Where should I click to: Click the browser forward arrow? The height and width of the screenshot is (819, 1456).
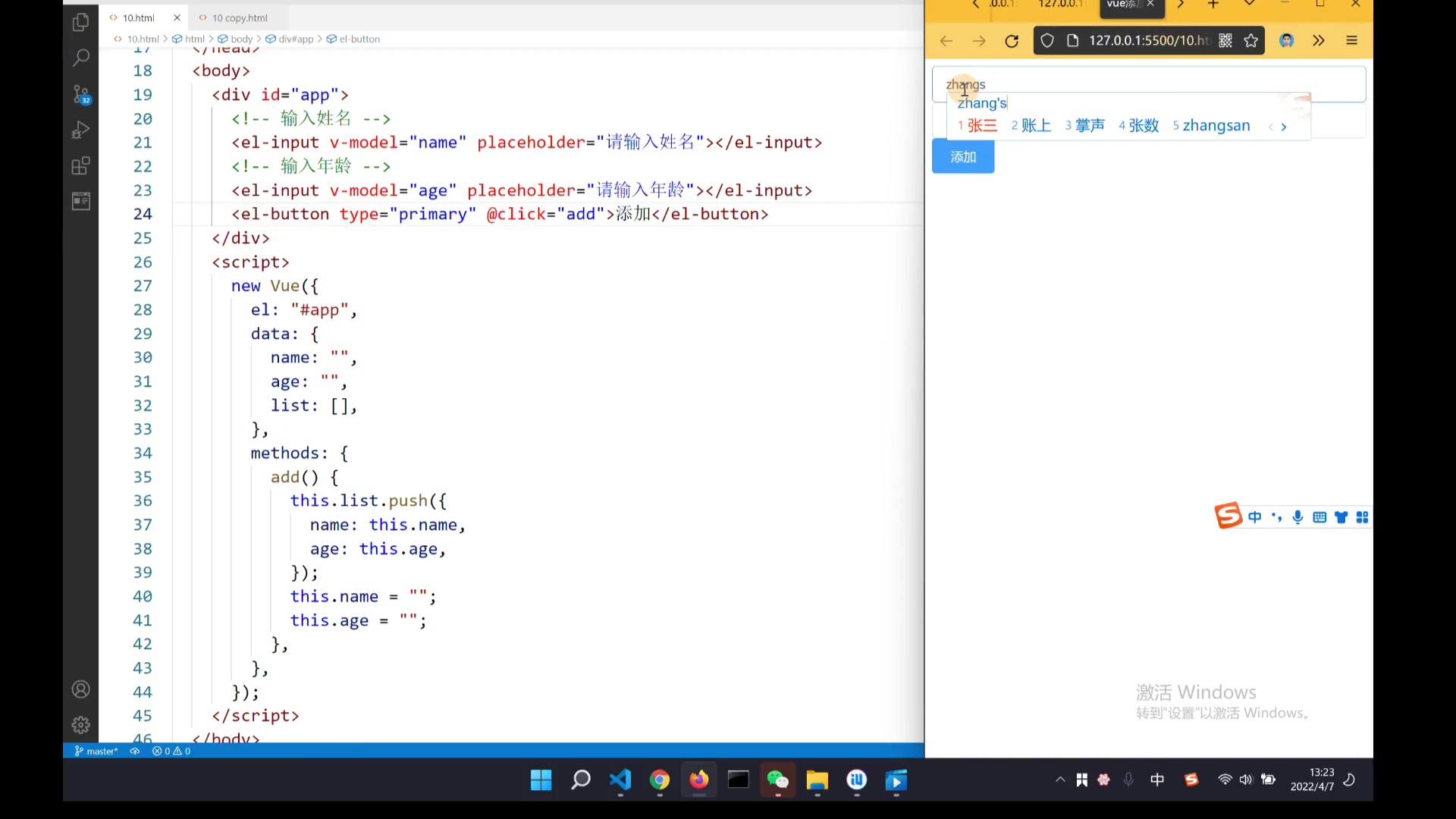pyautogui.click(x=979, y=41)
